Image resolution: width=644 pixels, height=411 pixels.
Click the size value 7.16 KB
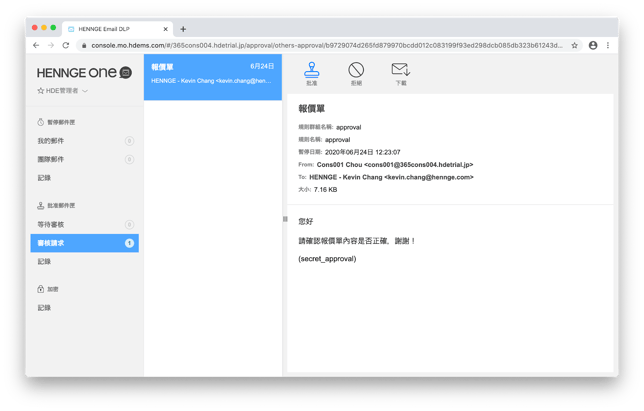[x=325, y=190]
